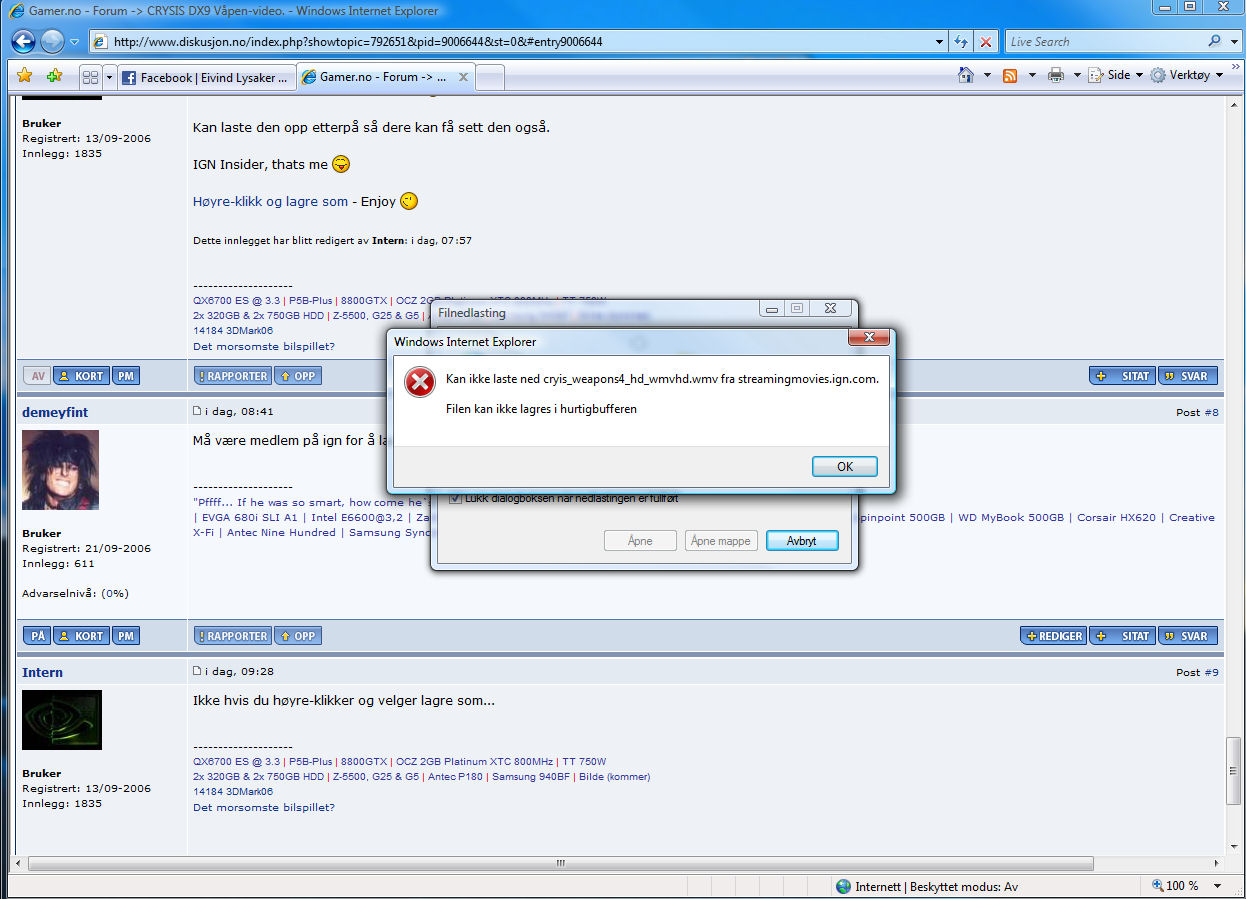Click the address bar URL field
1246x899 pixels.
tap(510, 42)
